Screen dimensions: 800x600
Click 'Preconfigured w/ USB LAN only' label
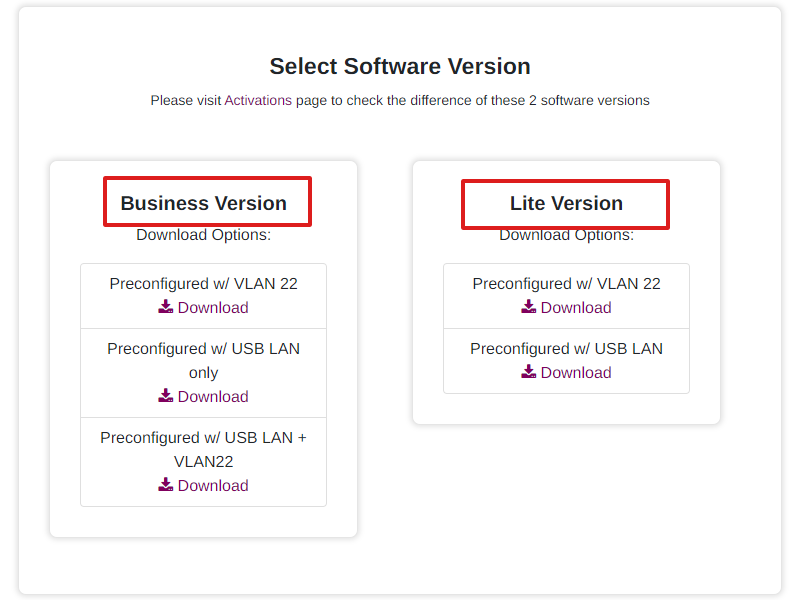[204, 361]
